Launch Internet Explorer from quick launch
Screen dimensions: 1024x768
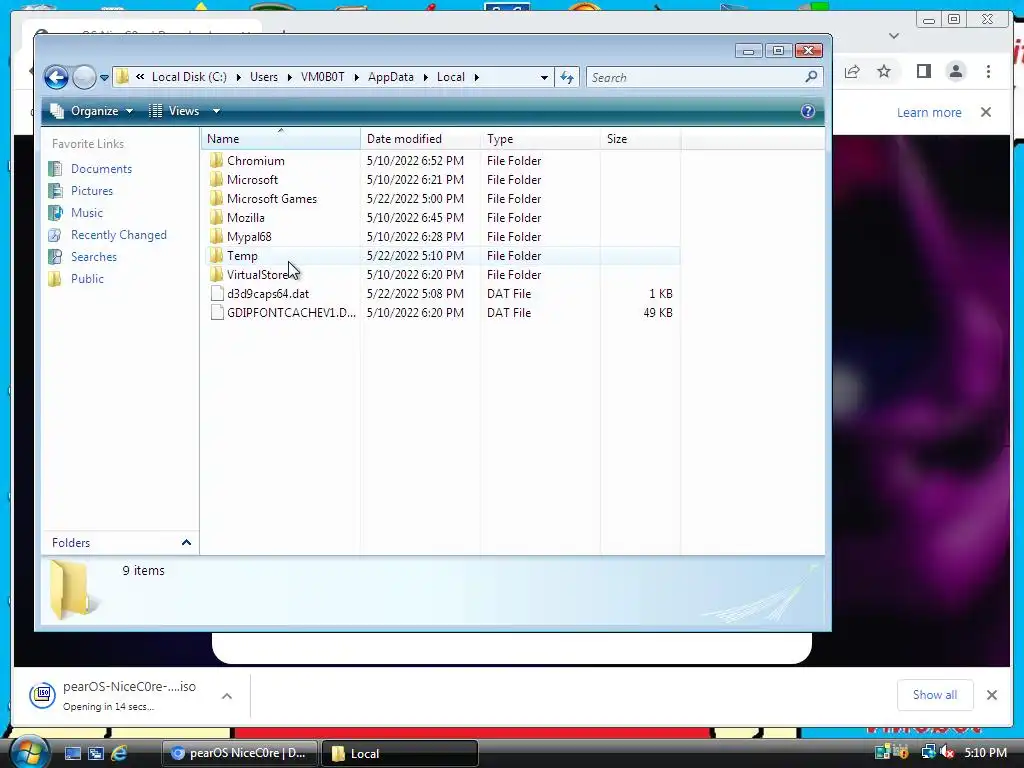pyautogui.click(x=119, y=754)
